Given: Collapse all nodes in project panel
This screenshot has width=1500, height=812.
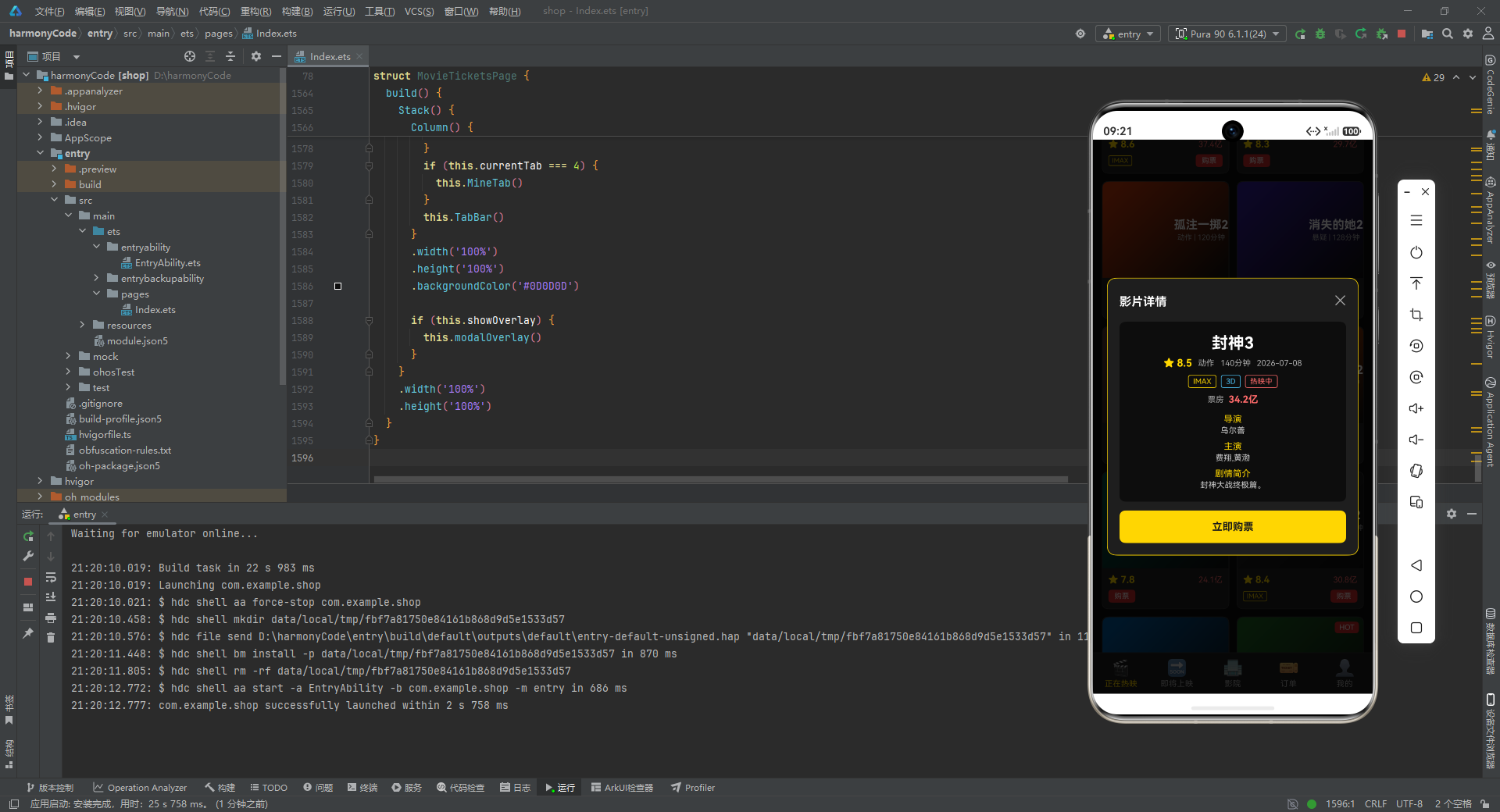Looking at the screenshot, I should (x=230, y=56).
